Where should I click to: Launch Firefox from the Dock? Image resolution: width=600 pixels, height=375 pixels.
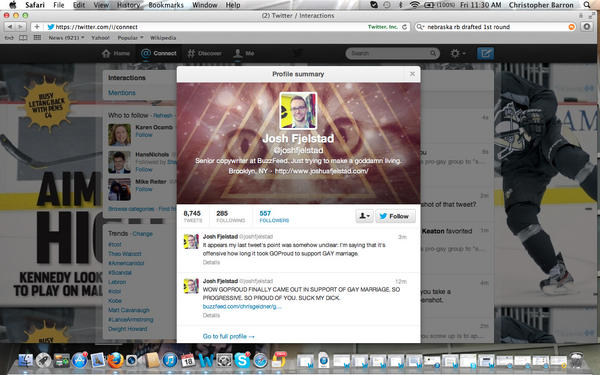[x=115, y=360]
